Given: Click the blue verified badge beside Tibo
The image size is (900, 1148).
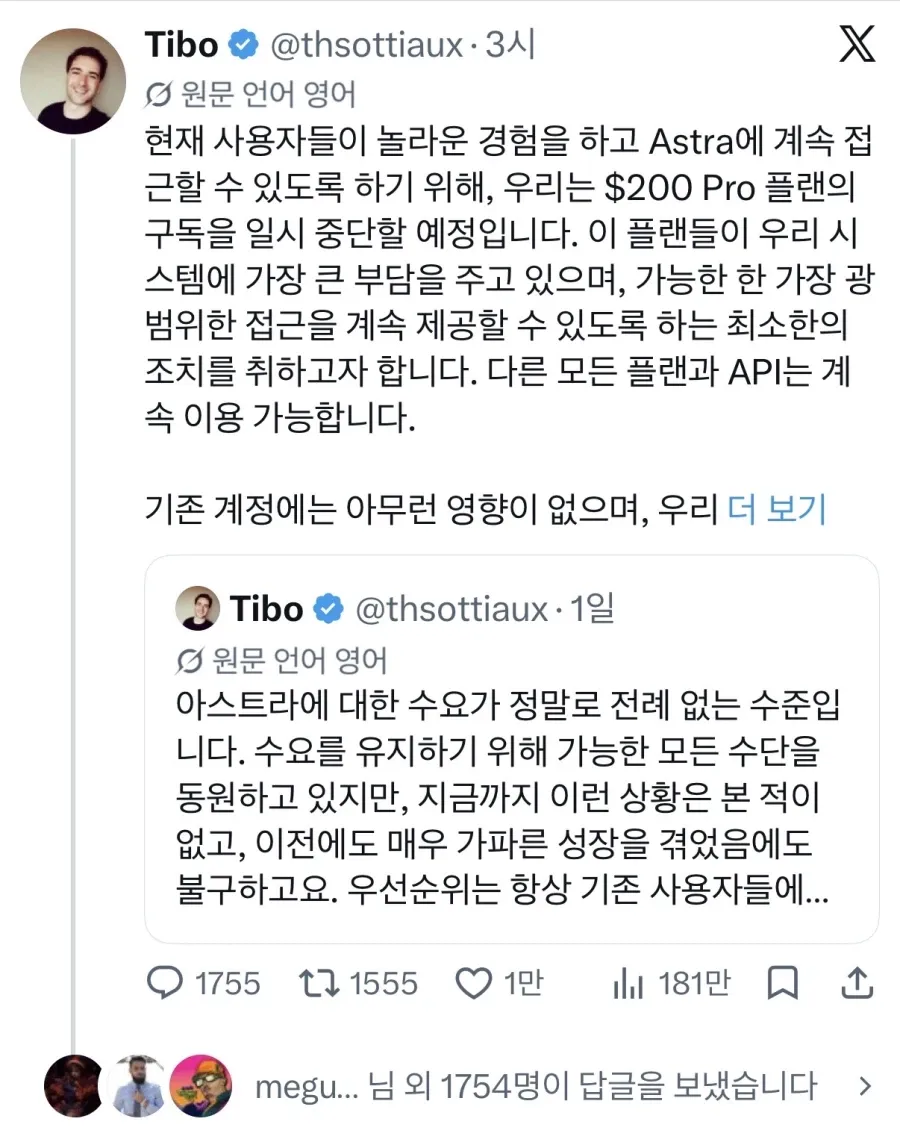Looking at the screenshot, I should click(x=243, y=45).
